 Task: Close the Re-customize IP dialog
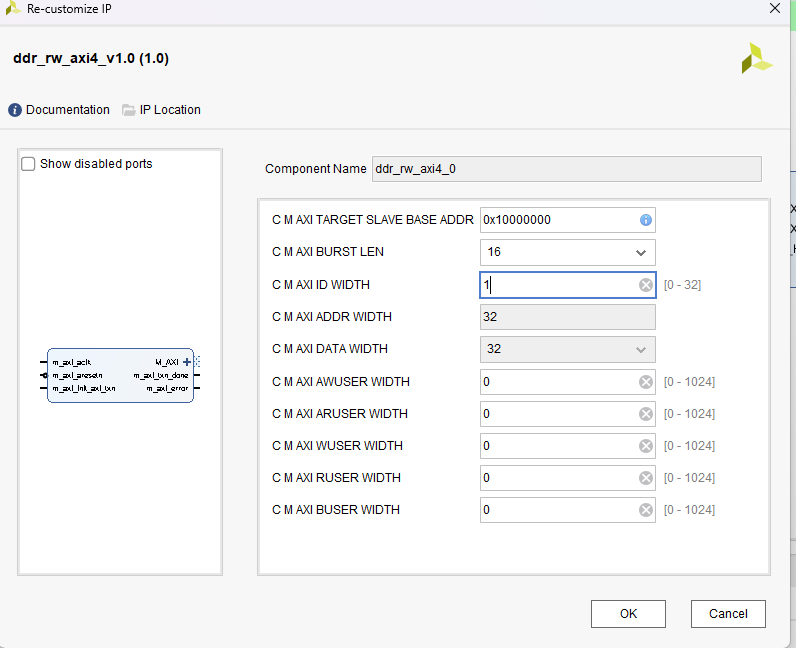(x=774, y=8)
